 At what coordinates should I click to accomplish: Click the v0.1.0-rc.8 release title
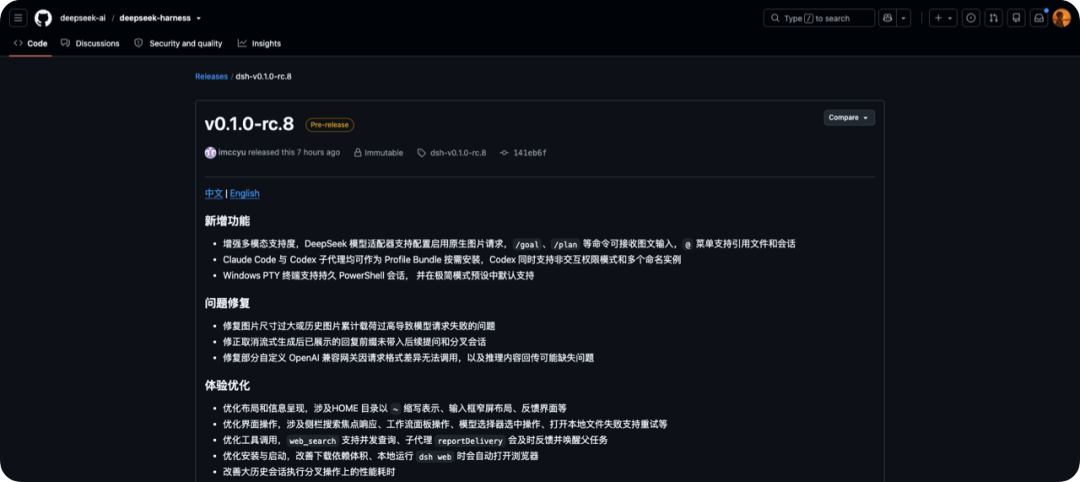coord(249,124)
